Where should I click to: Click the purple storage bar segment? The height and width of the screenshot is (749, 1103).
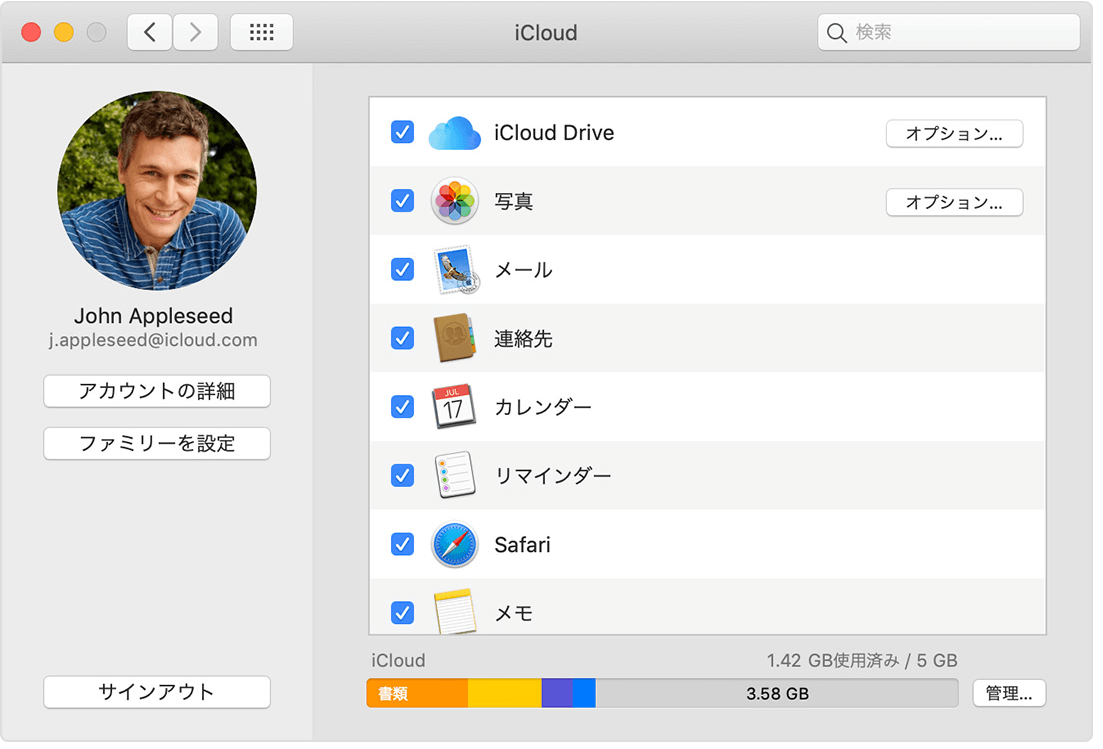(x=557, y=693)
